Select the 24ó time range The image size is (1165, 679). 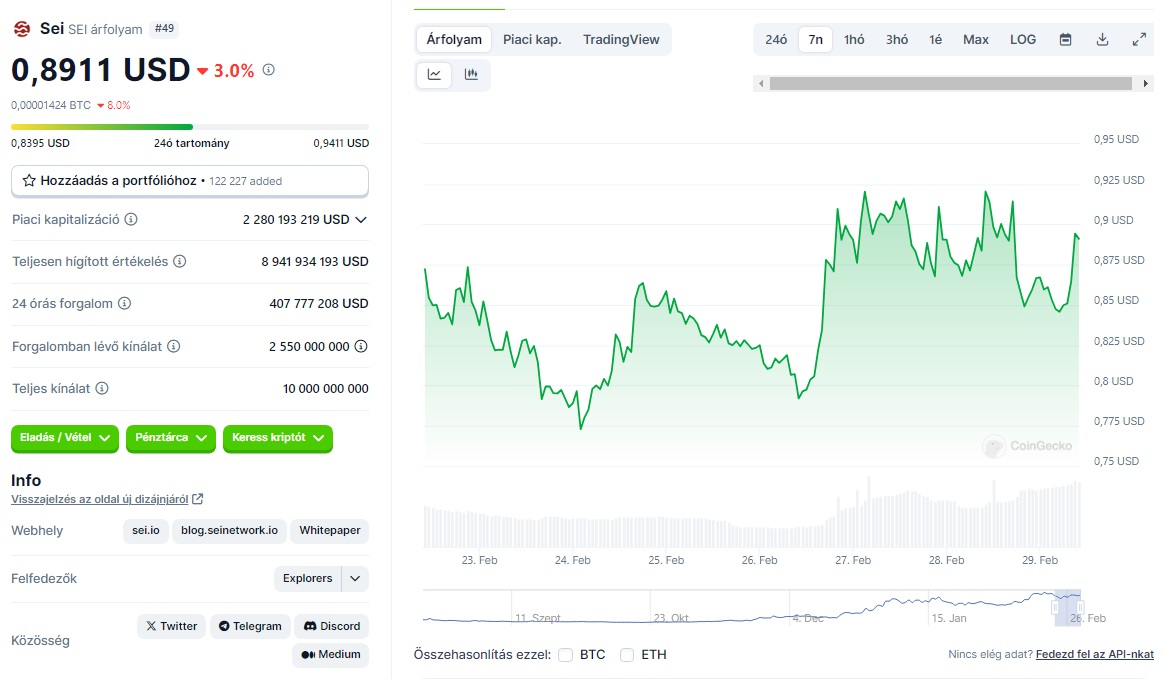pyautogui.click(x=776, y=39)
